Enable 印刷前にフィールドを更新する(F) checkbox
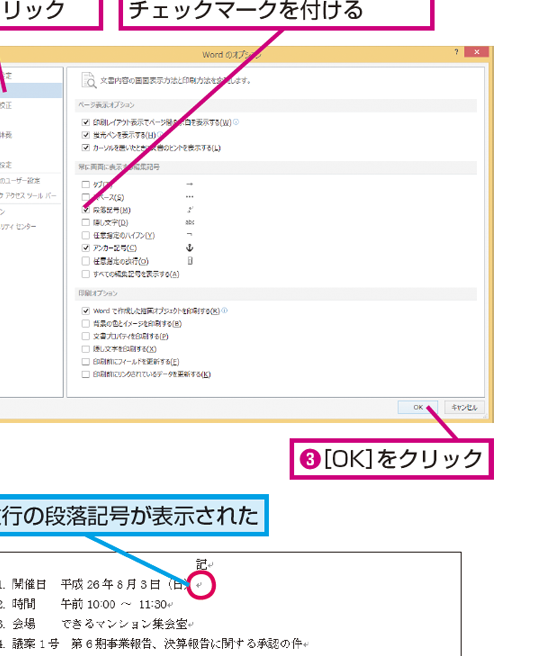 (x=86, y=361)
